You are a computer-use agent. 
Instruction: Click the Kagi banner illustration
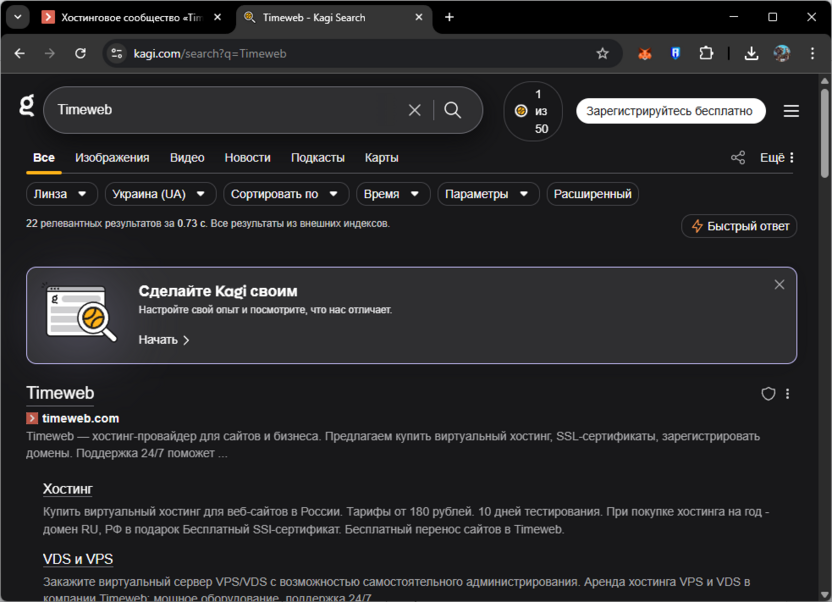coord(80,313)
